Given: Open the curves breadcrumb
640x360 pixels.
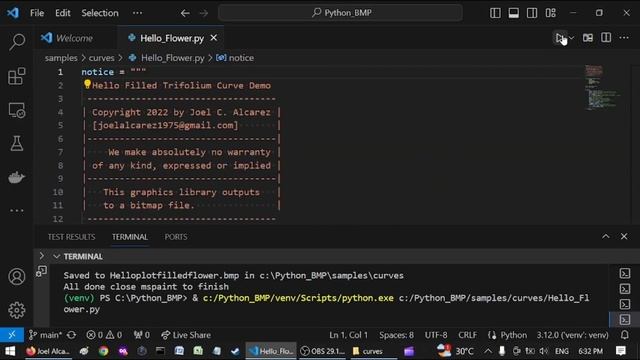Looking at the screenshot, I should [x=102, y=58].
